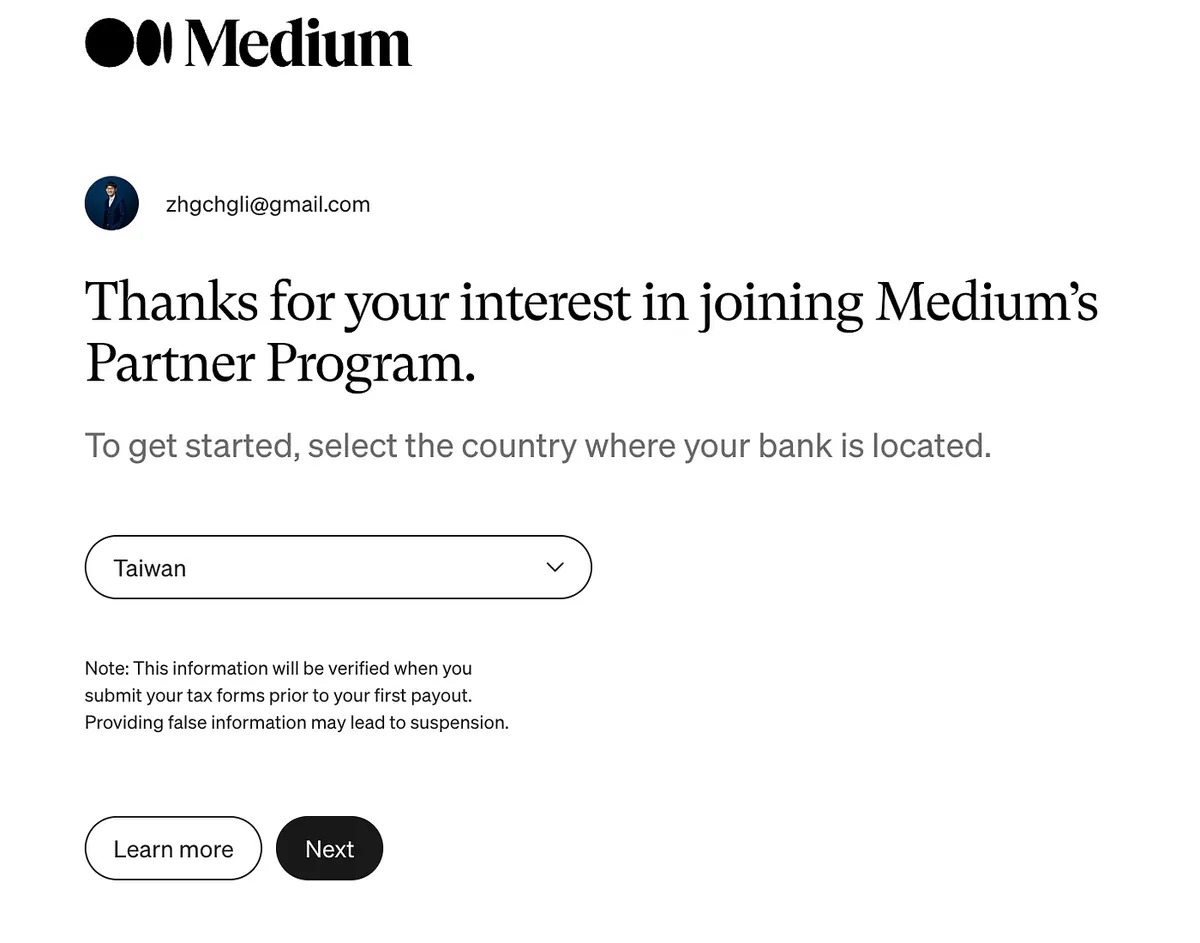The width and height of the screenshot is (1200, 943).
Task: Click the 'Note: This information will be verified' line
Action: 278,668
